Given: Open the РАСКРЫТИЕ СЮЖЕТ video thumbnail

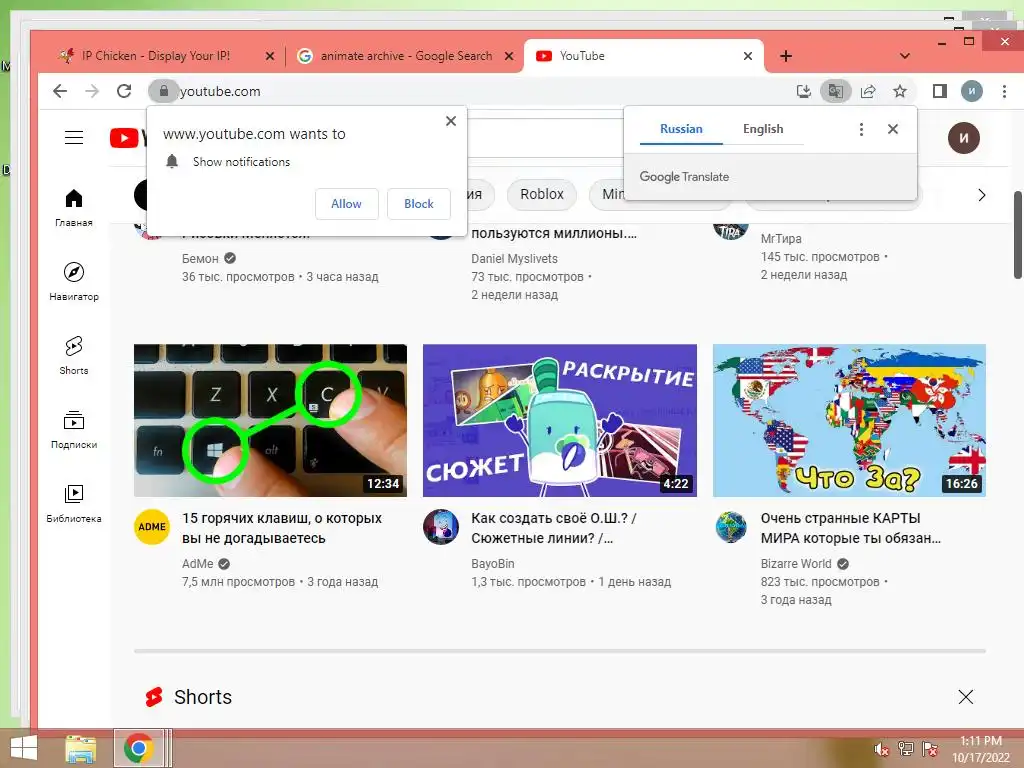Looking at the screenshot, I should point(560,421).
